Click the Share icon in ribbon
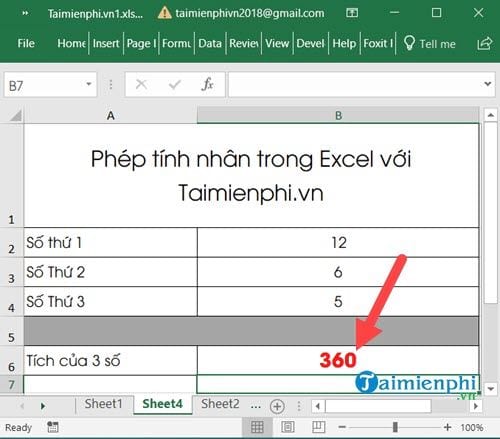The height and width of the screenshot is (439, 500). tap(484, 43)
